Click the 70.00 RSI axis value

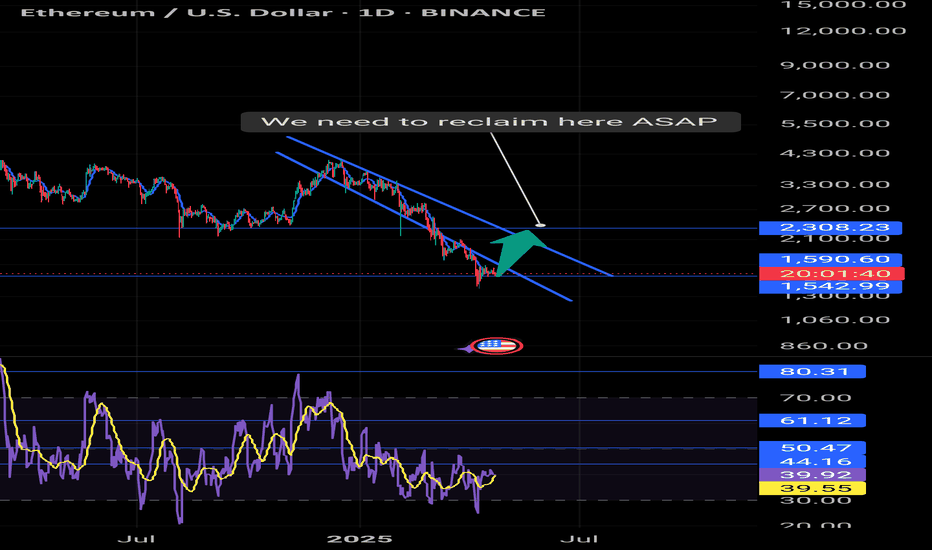click(816, 398)
